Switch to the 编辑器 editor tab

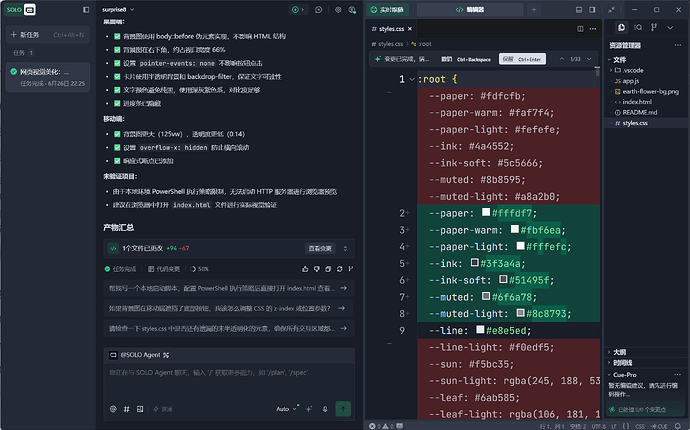470,9
